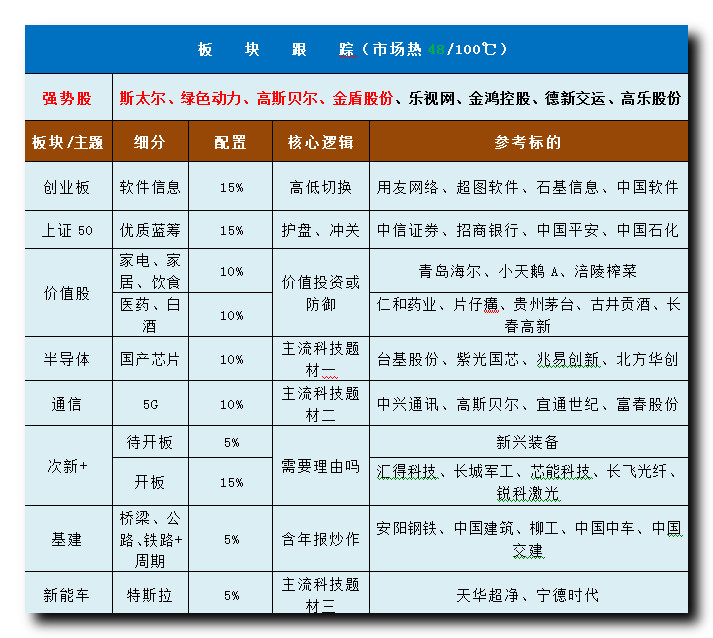The image size is (713, 638).
Task: Select the 高低切换 core logic cell
Action: tap(320, 187)
